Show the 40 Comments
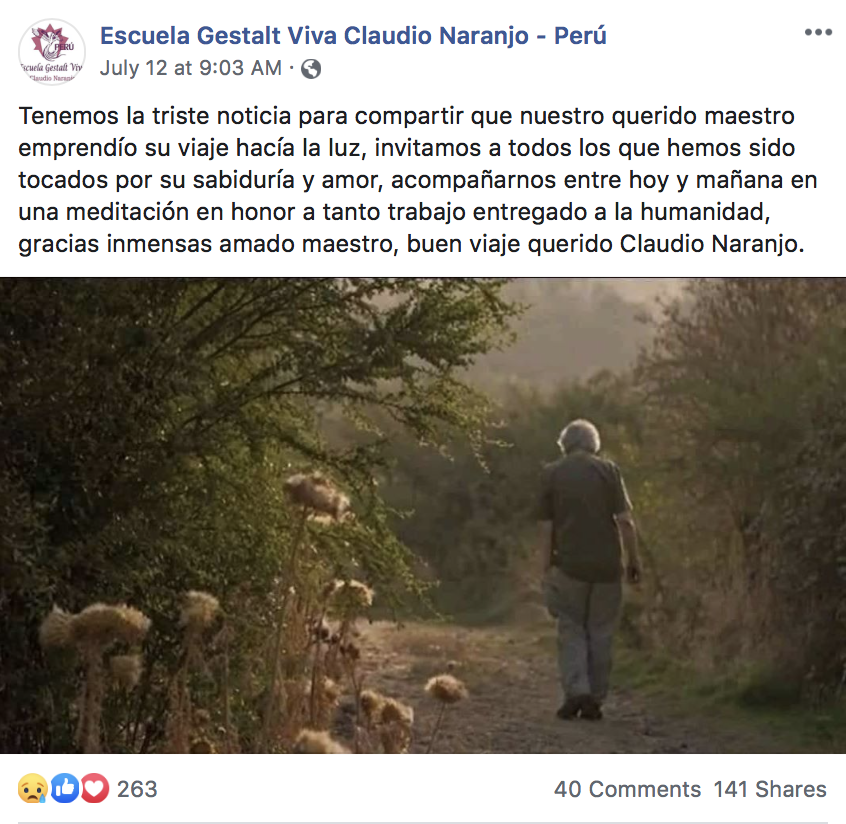The height and width of the screenshot is (824, 846). coord(627,789)
